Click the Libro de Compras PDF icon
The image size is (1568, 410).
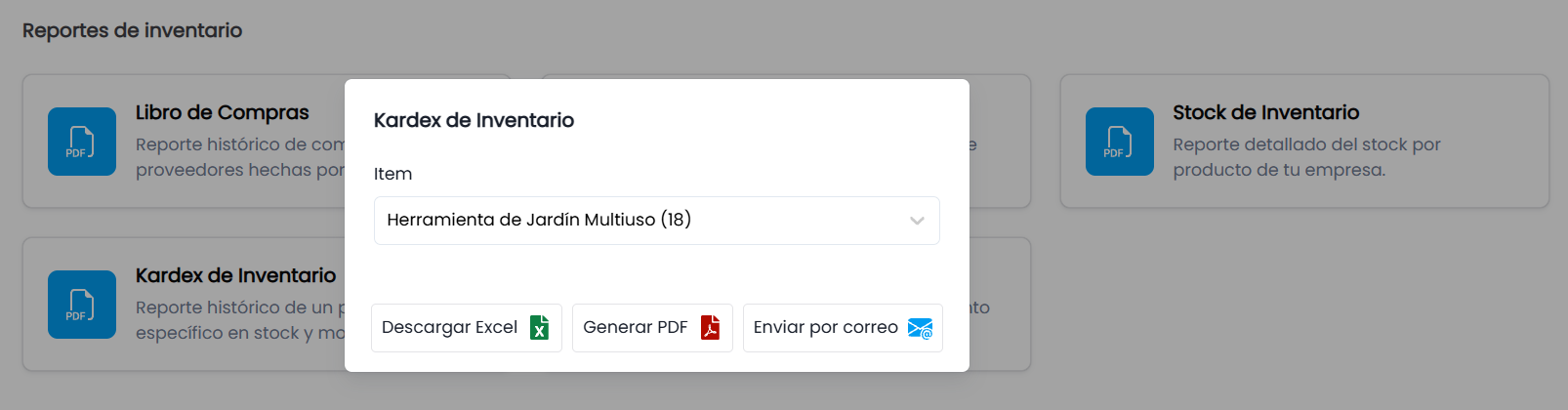point(82,142)
